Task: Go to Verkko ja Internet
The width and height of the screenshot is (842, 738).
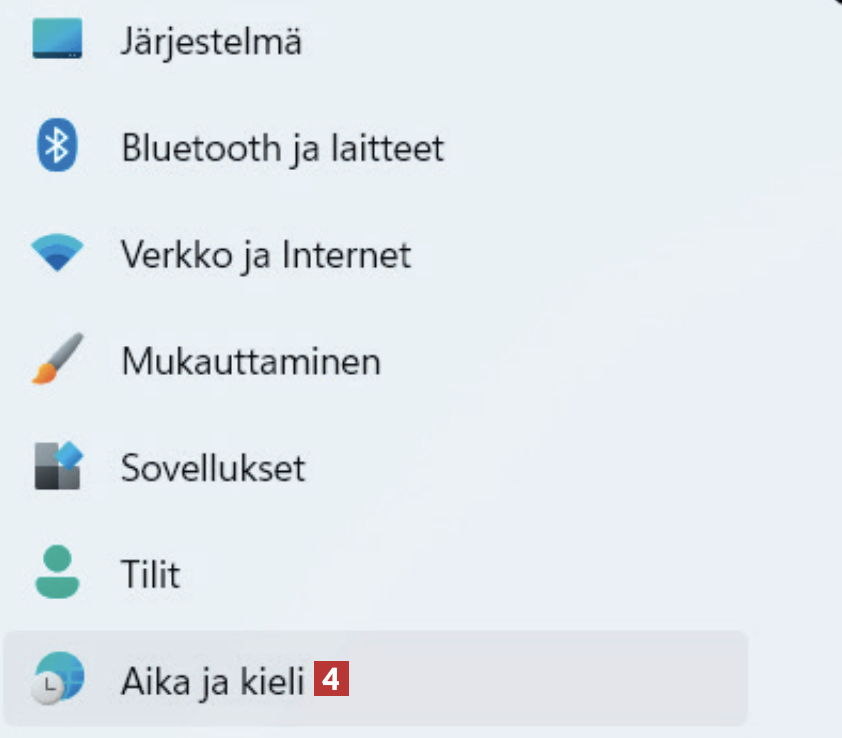Action: click(265, 254)
